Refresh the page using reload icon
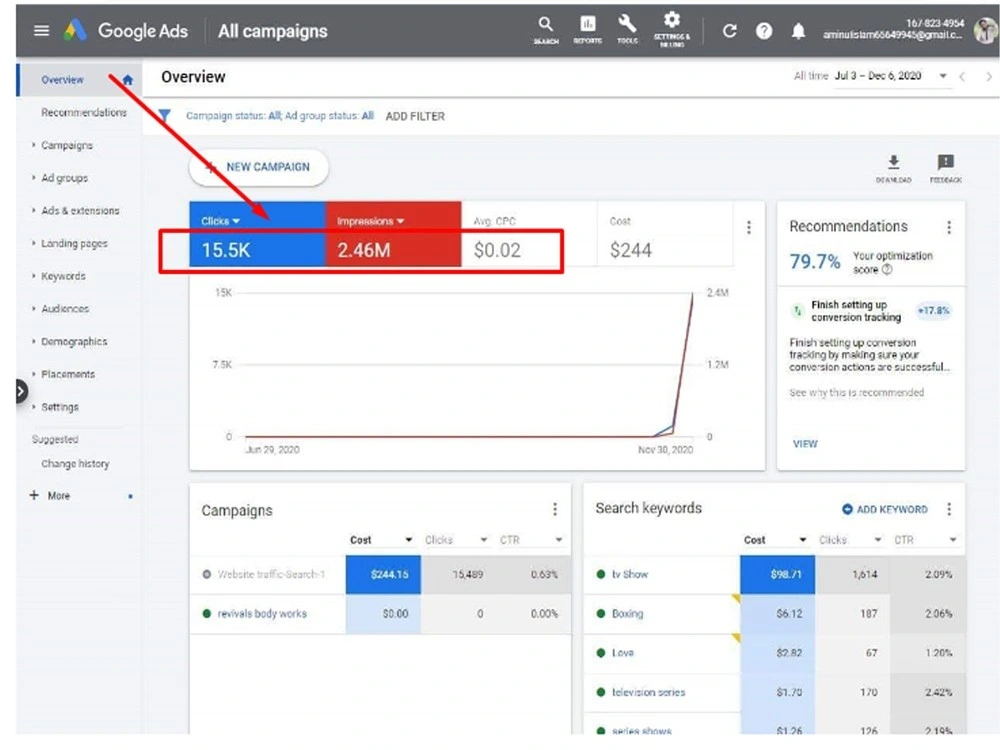1000x750 pixels. click(730, 31)
